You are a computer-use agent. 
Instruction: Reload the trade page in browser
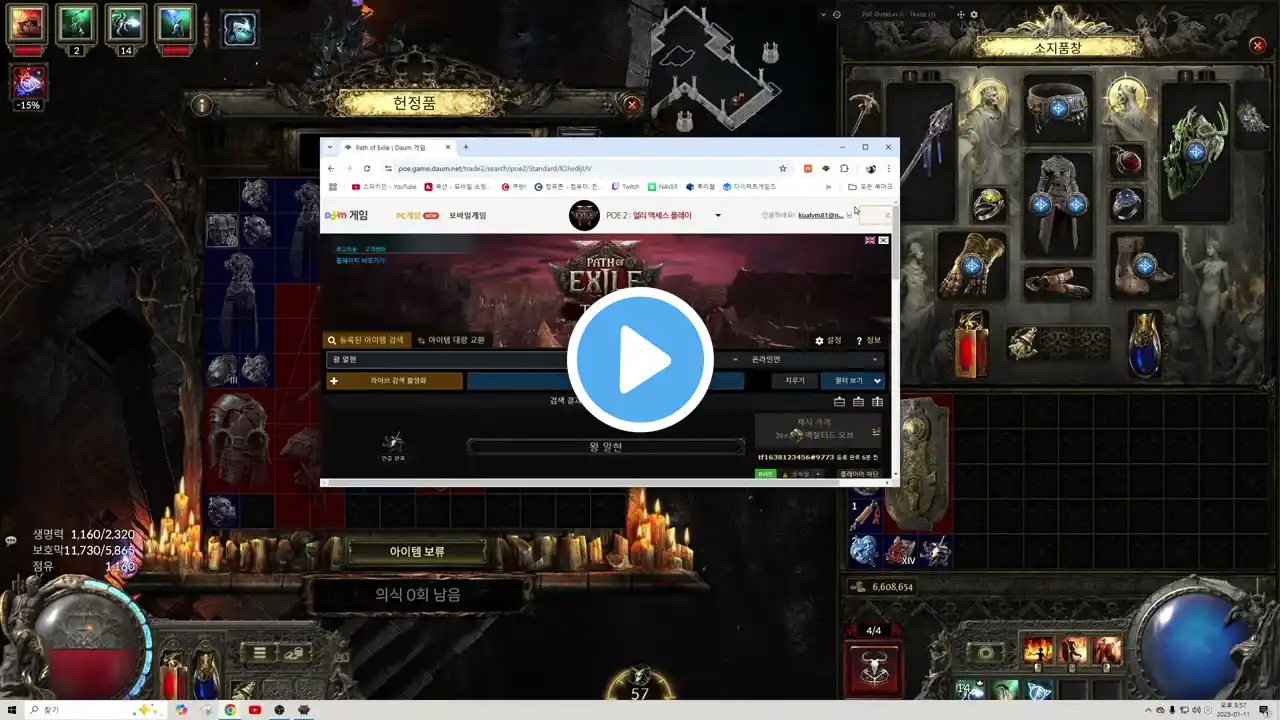[367, 168]
